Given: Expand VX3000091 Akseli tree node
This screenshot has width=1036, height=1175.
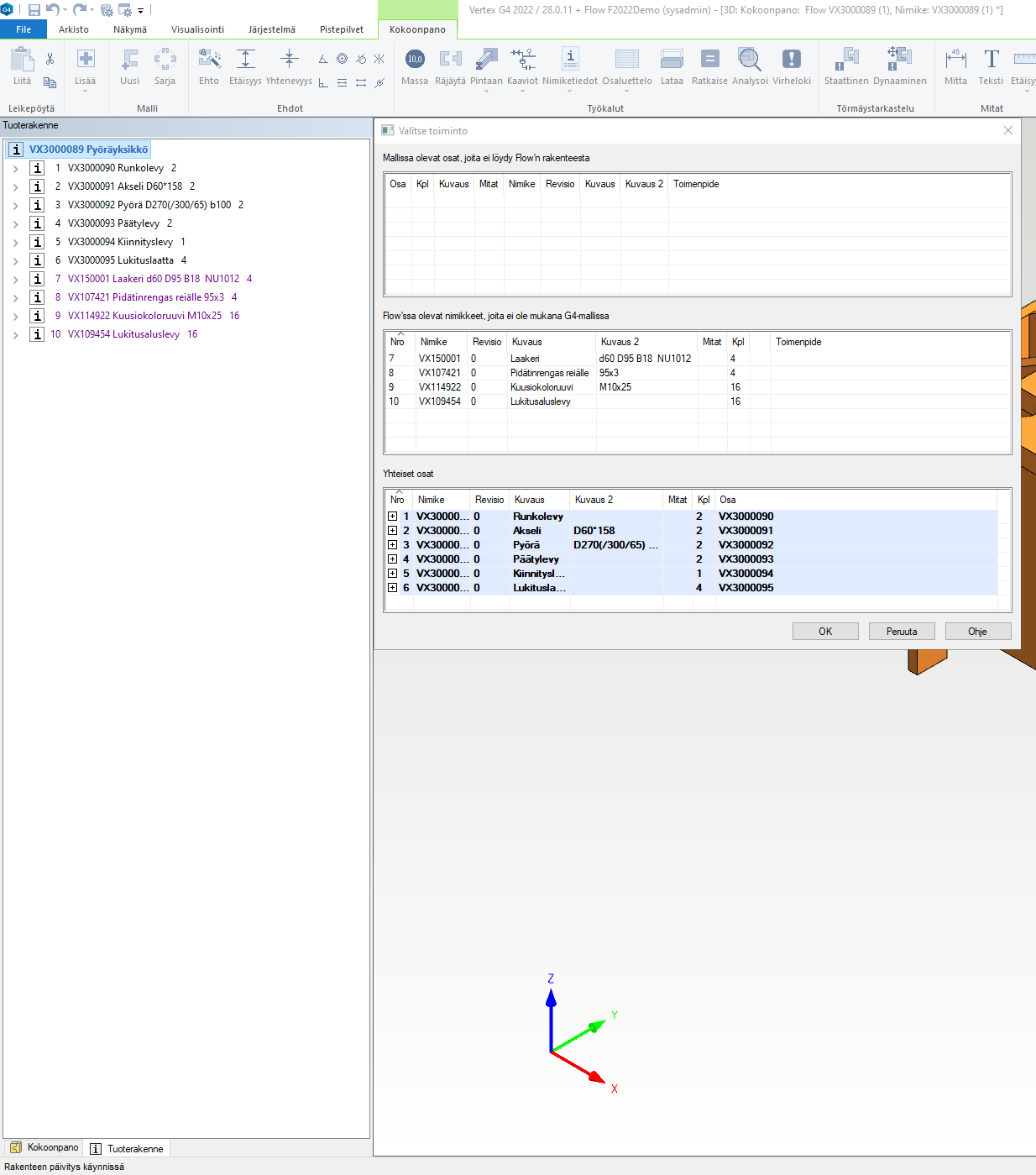Looking at the screenshot, I should pos(15,186).
